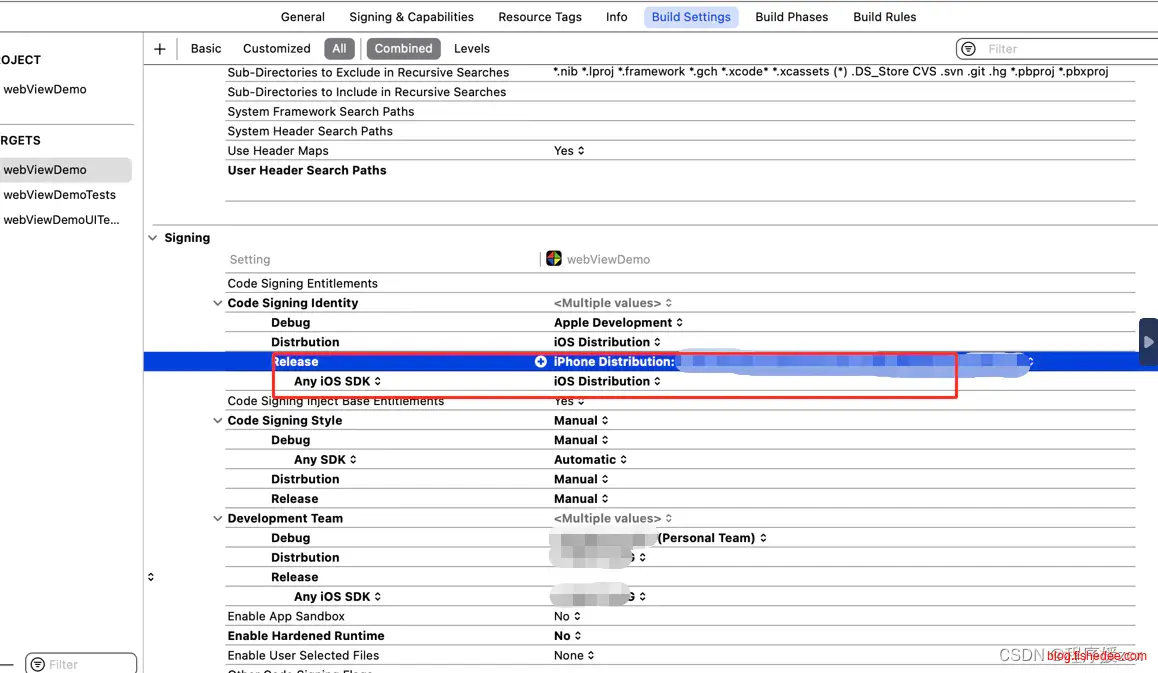Click the build settings Filter search field
The image size is (1158, 673).
point(1065,49)
